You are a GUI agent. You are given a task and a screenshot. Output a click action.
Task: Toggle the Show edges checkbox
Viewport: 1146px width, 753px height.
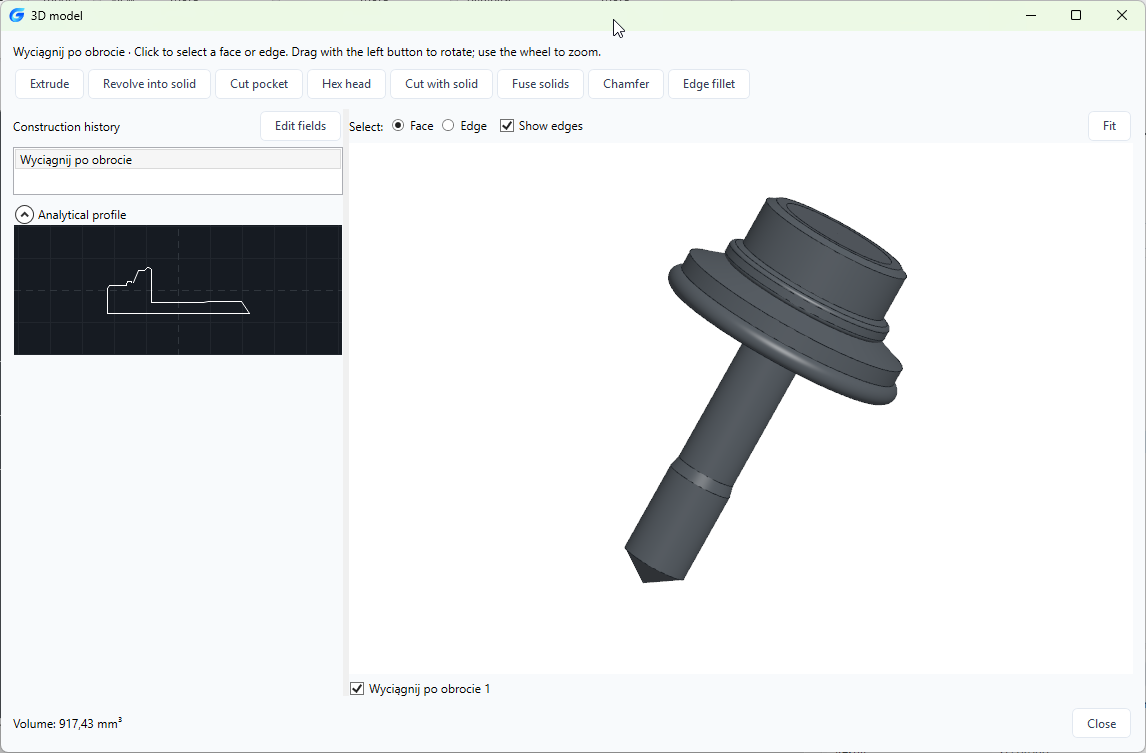[x=506, y=126]
